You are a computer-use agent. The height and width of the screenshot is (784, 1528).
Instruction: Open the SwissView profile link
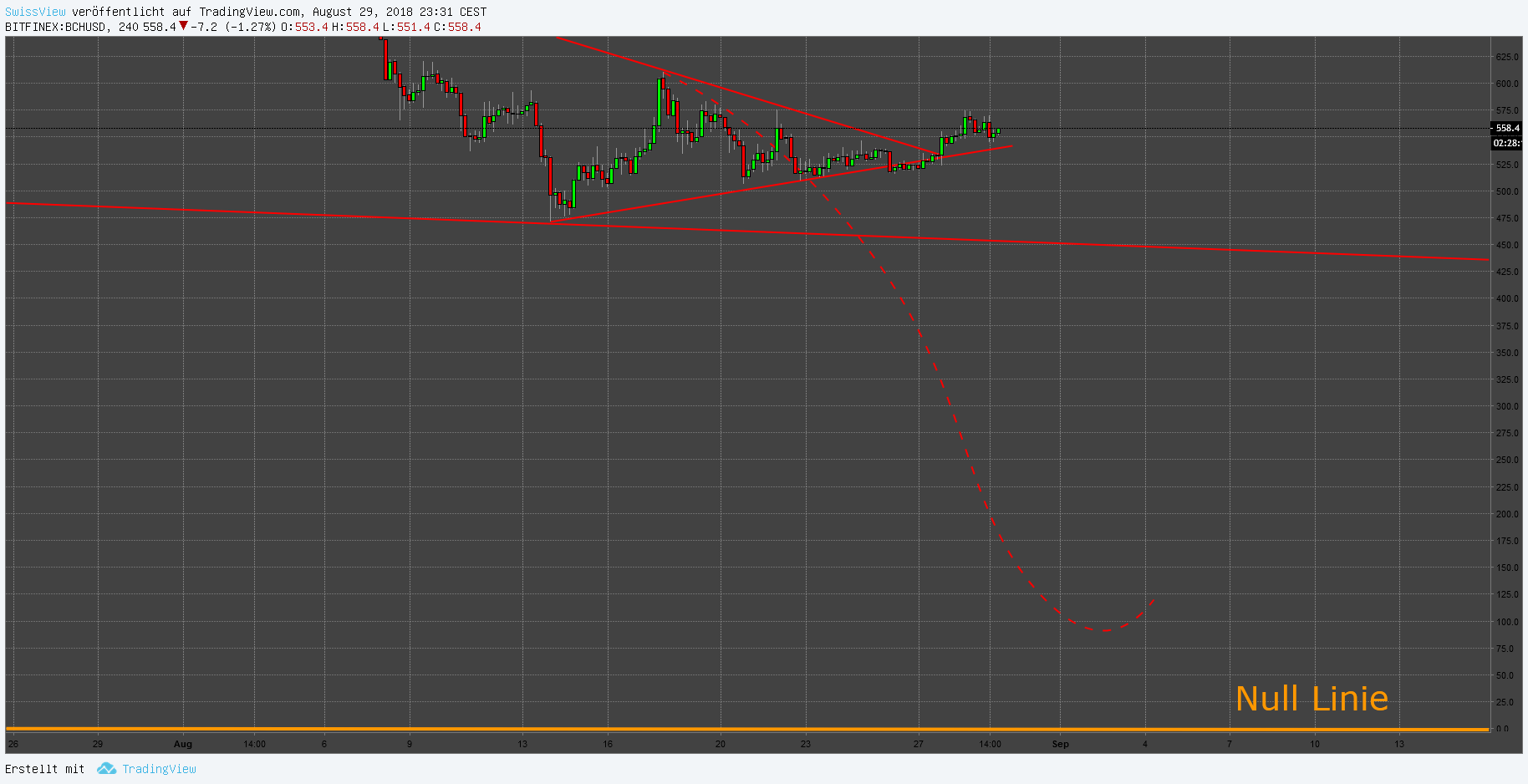coord(35,12)
